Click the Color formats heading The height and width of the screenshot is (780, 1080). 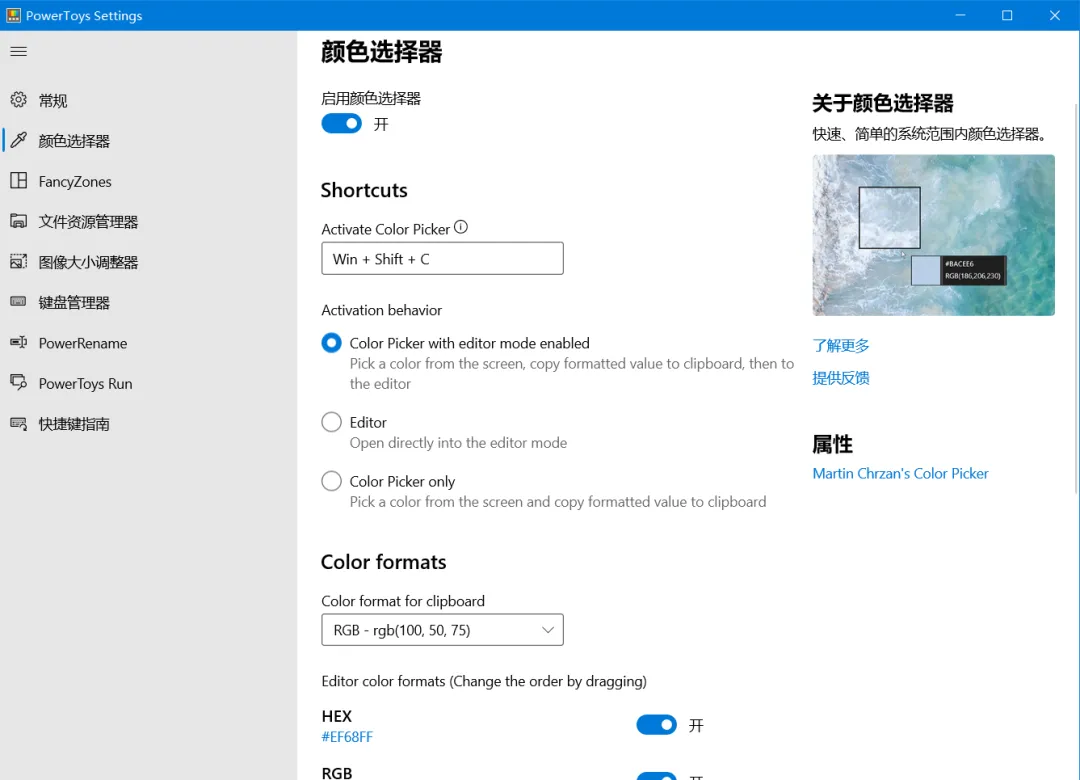click(x=384, y=562)
